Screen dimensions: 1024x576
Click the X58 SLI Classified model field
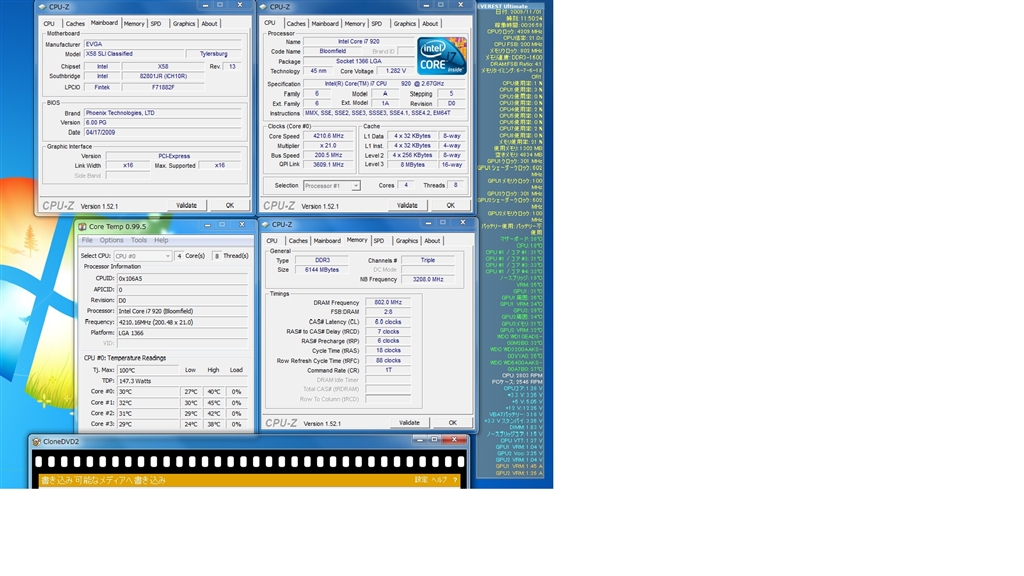coord(134,54)
